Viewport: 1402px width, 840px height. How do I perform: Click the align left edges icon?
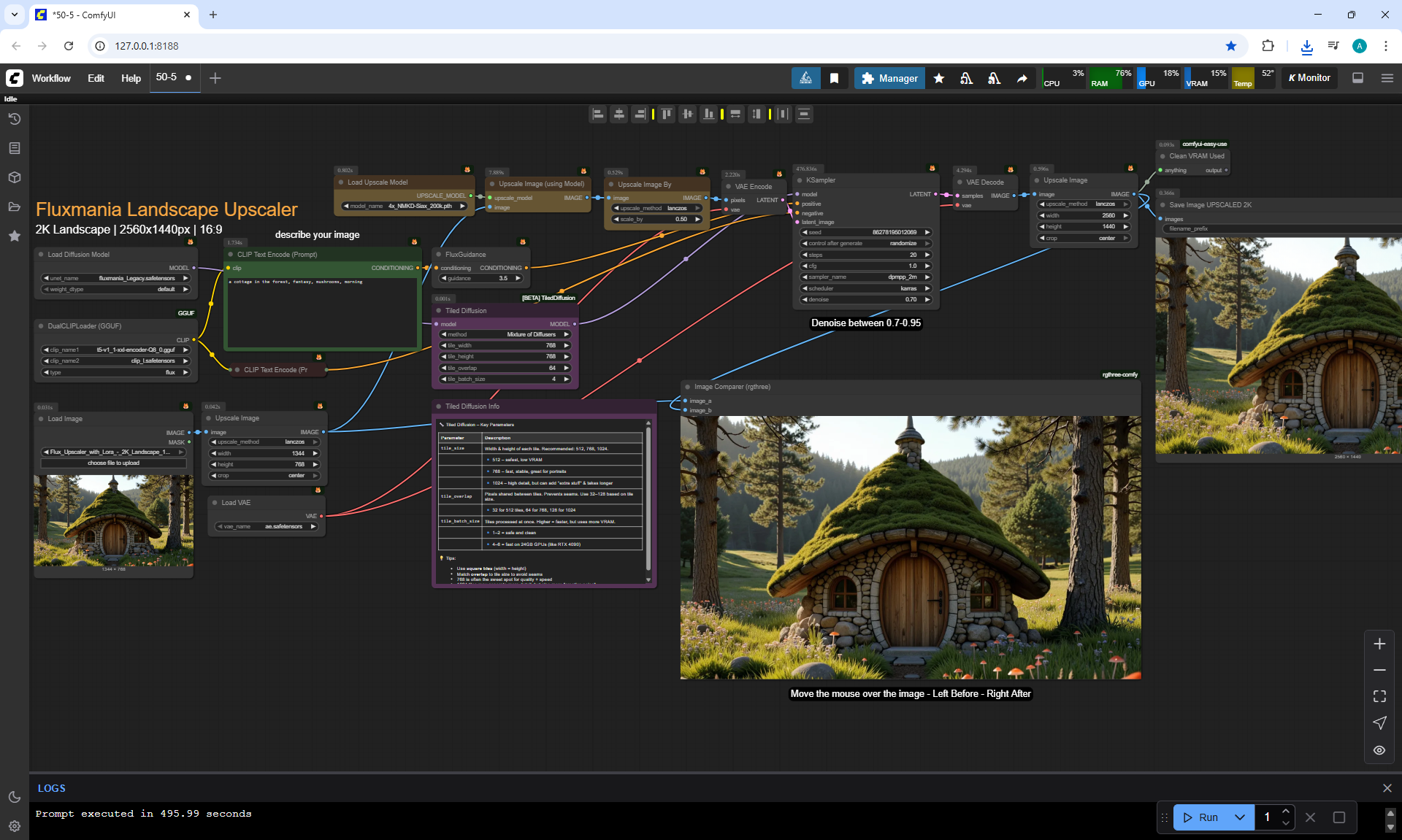pyautogui.click(x=598, y=114)
